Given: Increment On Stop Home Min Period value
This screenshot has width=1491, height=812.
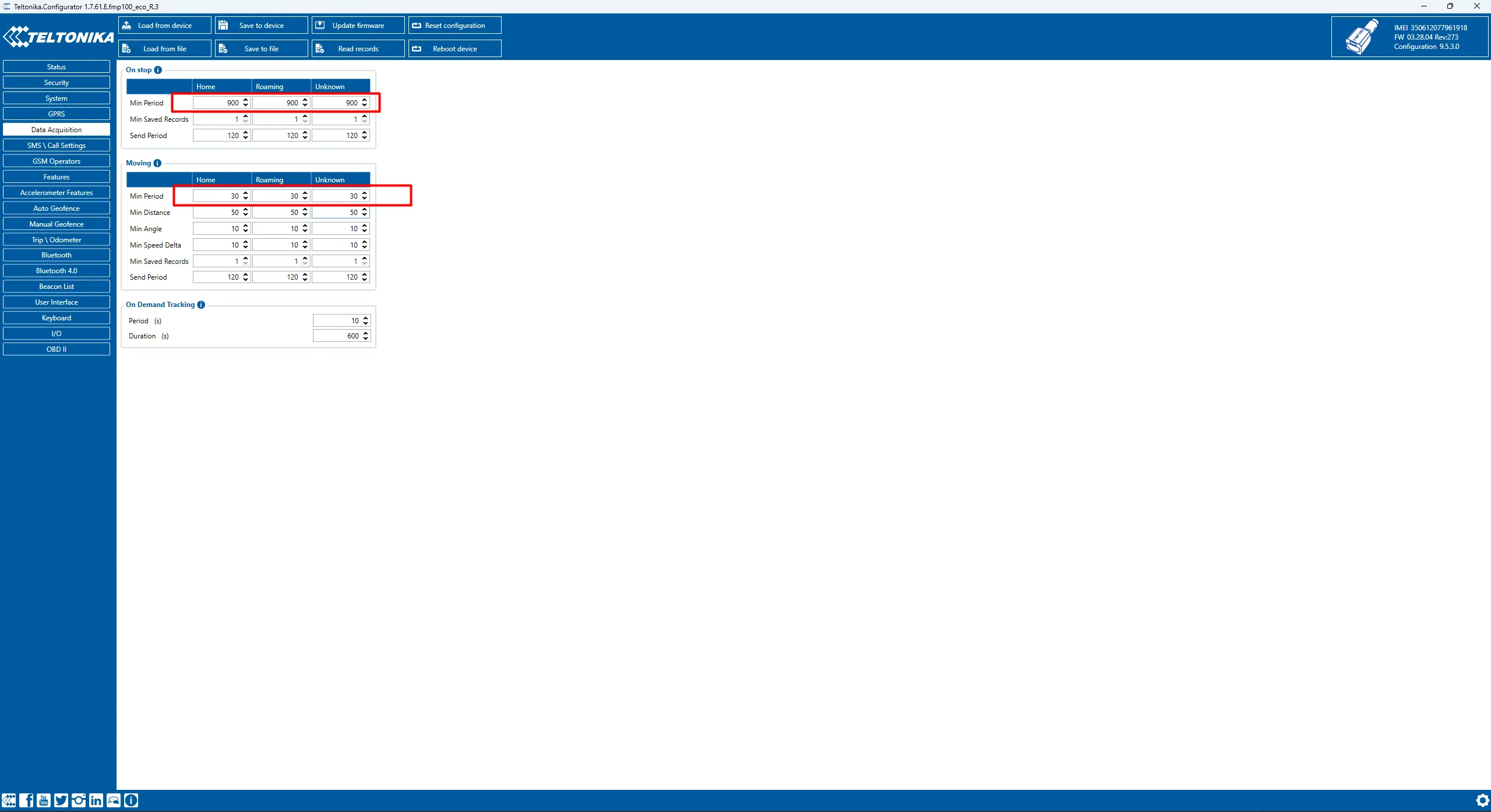Looking at the screenshot, I should [x=246, y=99].
